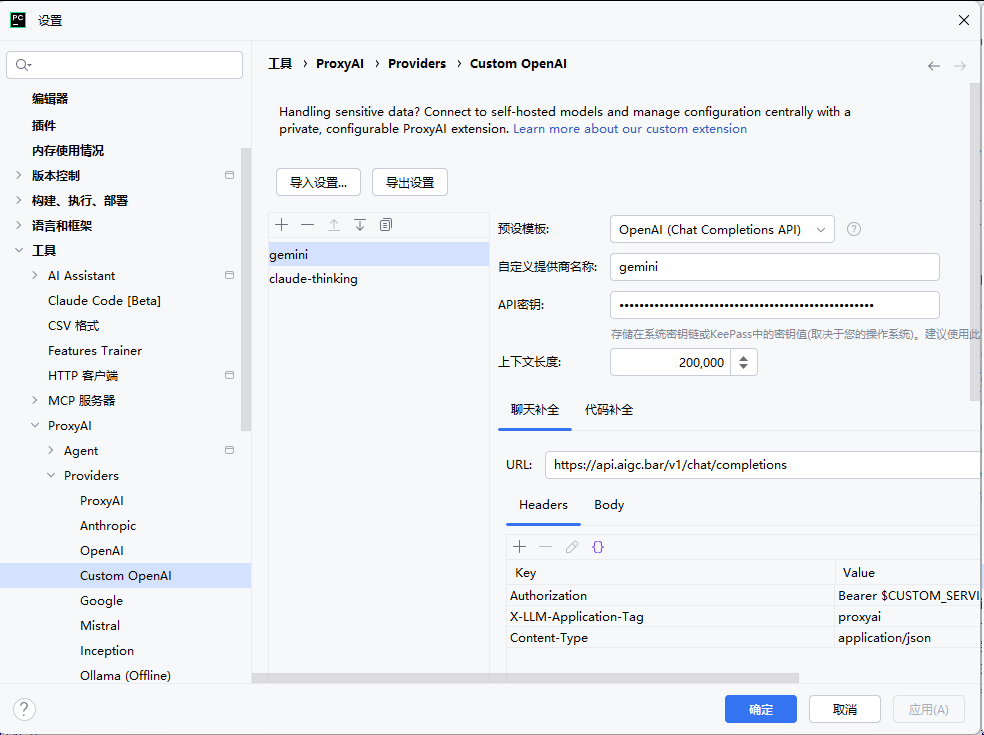Confirm settings with the 确定 button
984x735 pixels.
tap(761, 709)
